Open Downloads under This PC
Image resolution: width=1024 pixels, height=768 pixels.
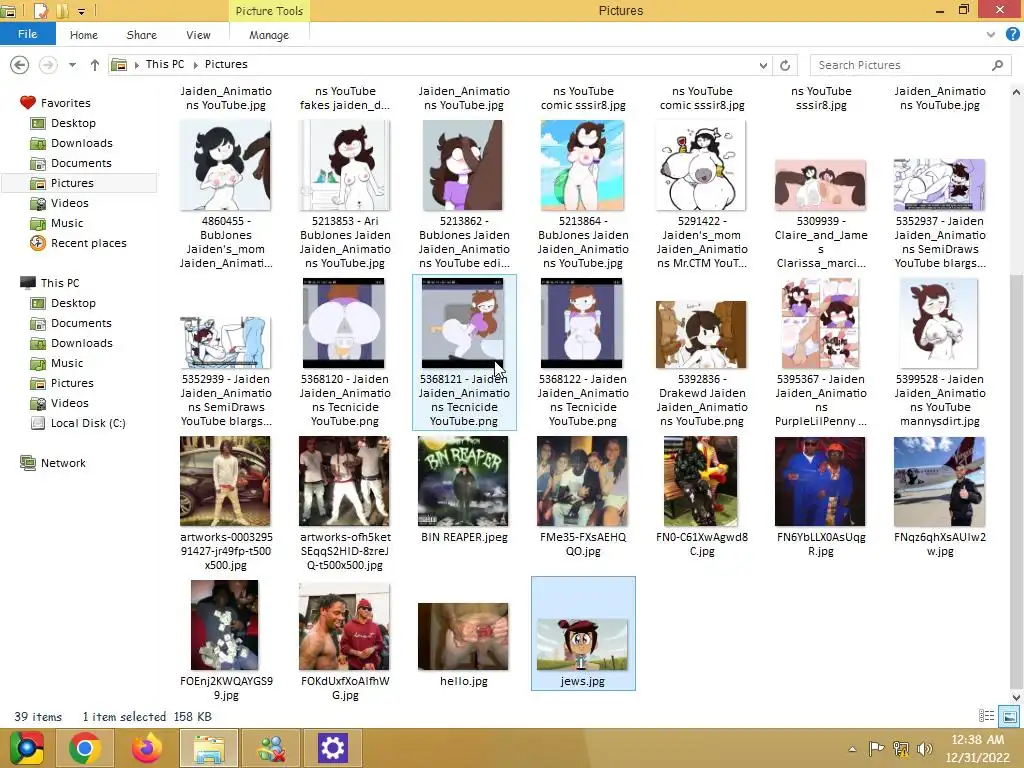click(82, 343)
